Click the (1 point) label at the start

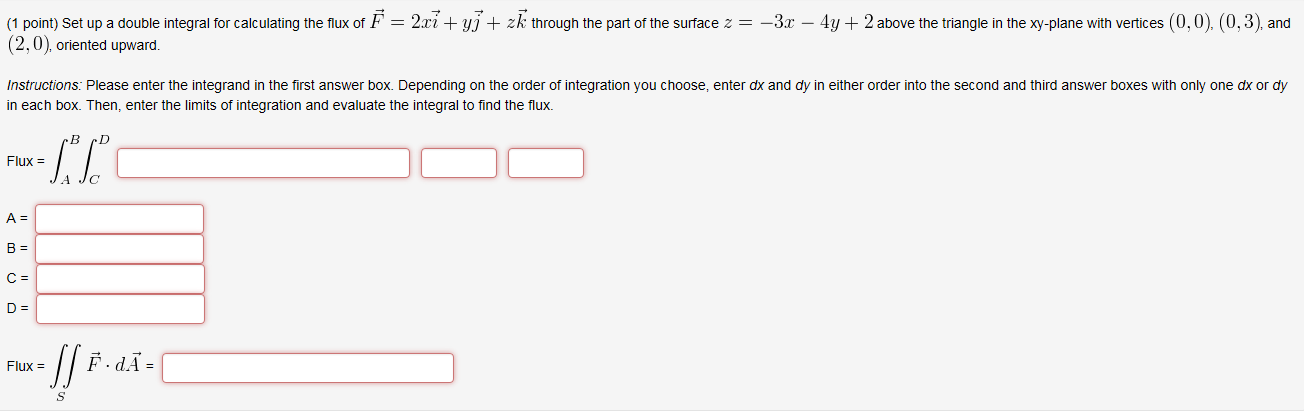point(32,22)
